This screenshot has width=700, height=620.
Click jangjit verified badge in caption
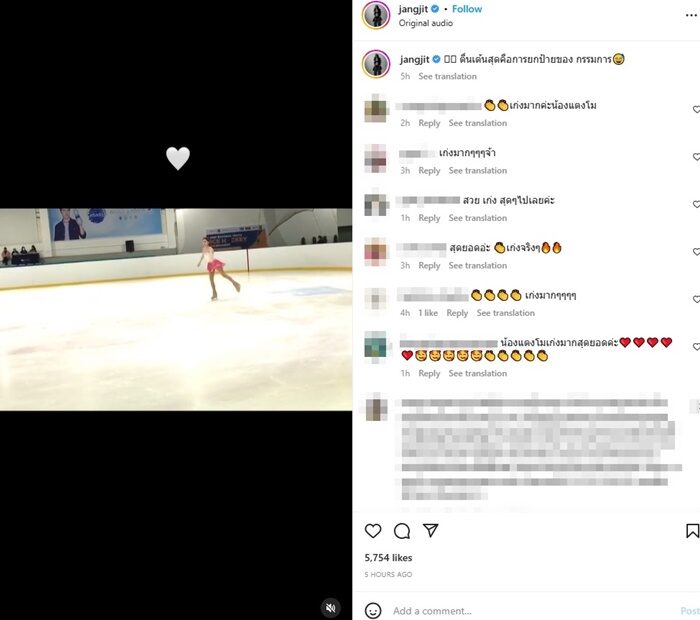tap(436, 59)
